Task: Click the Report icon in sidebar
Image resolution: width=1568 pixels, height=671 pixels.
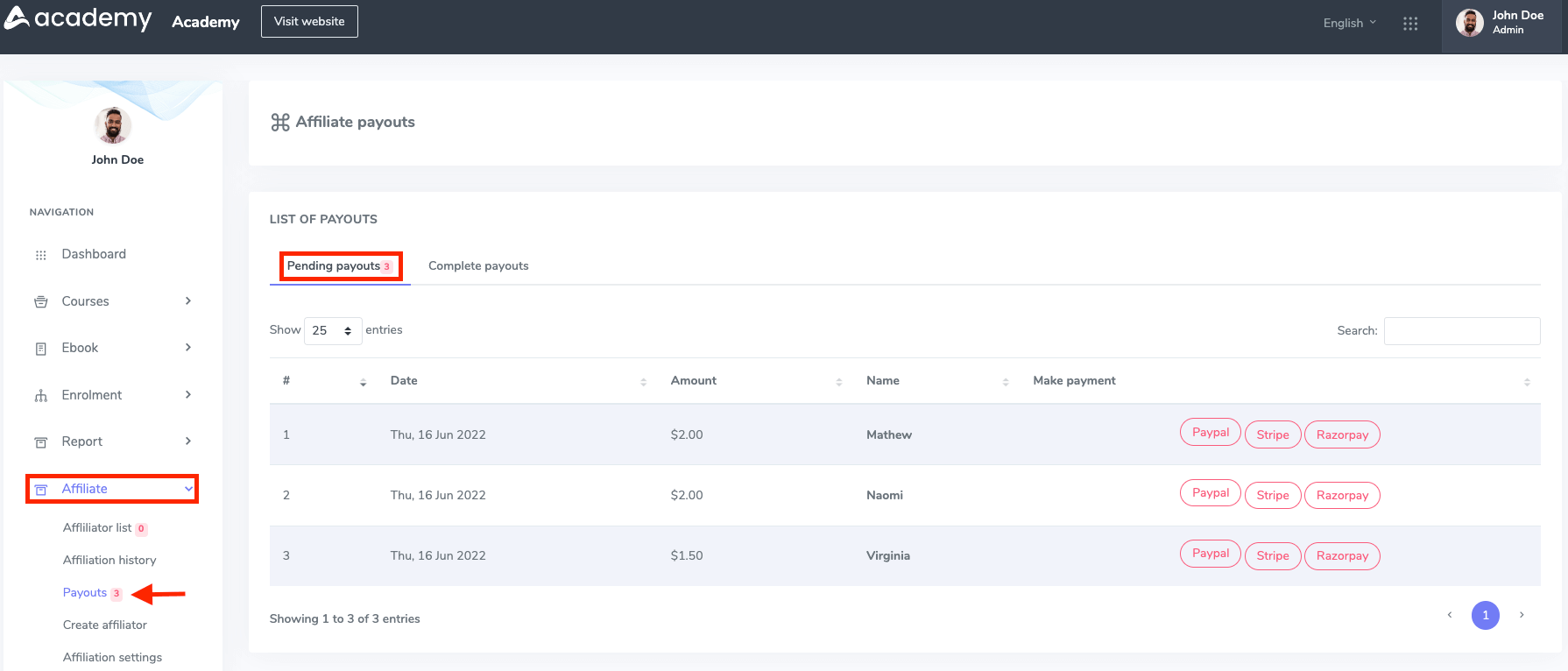Action: pyautogui.click(x=40, y=442)
